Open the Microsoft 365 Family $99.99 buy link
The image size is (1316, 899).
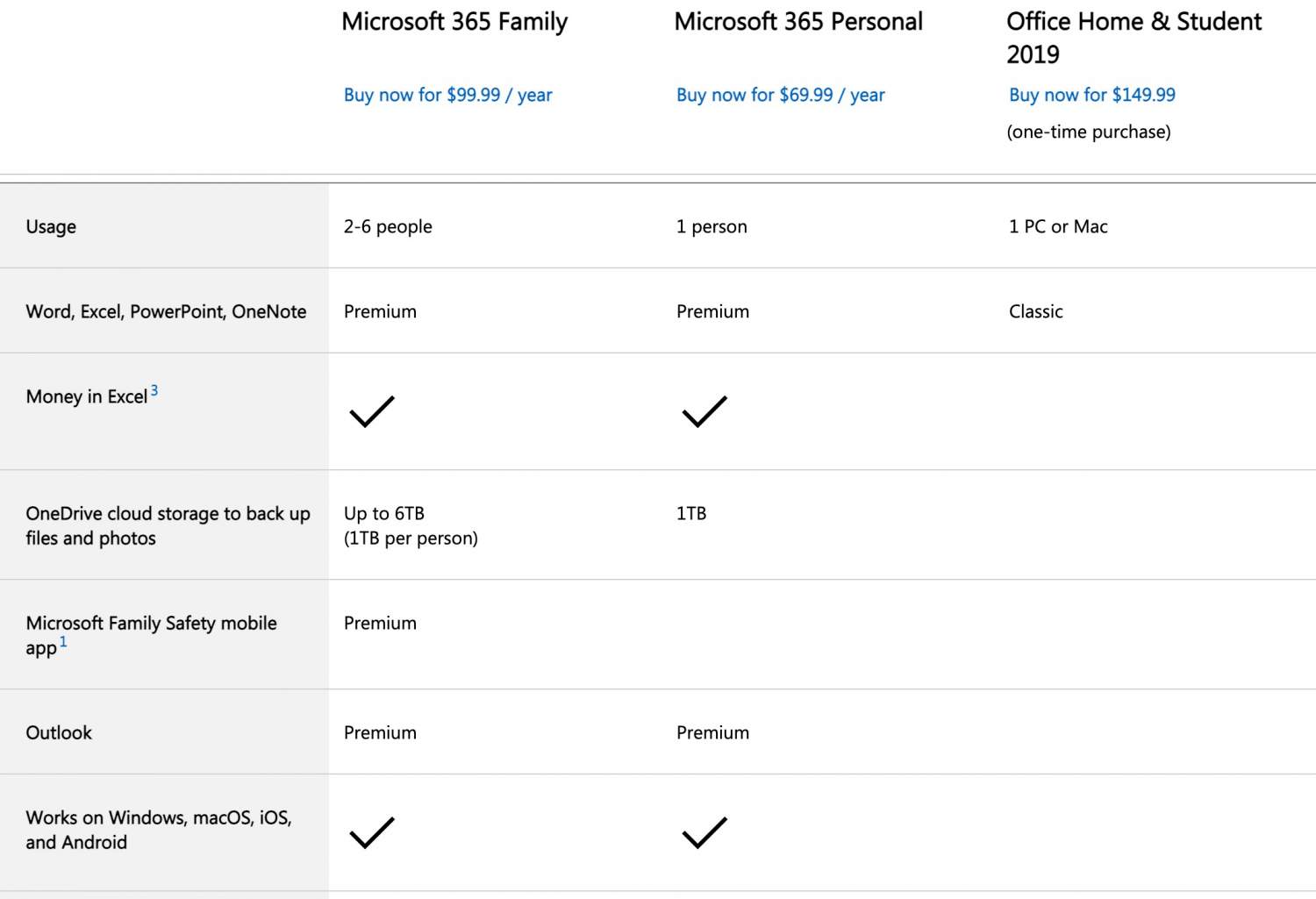(447, 95)
